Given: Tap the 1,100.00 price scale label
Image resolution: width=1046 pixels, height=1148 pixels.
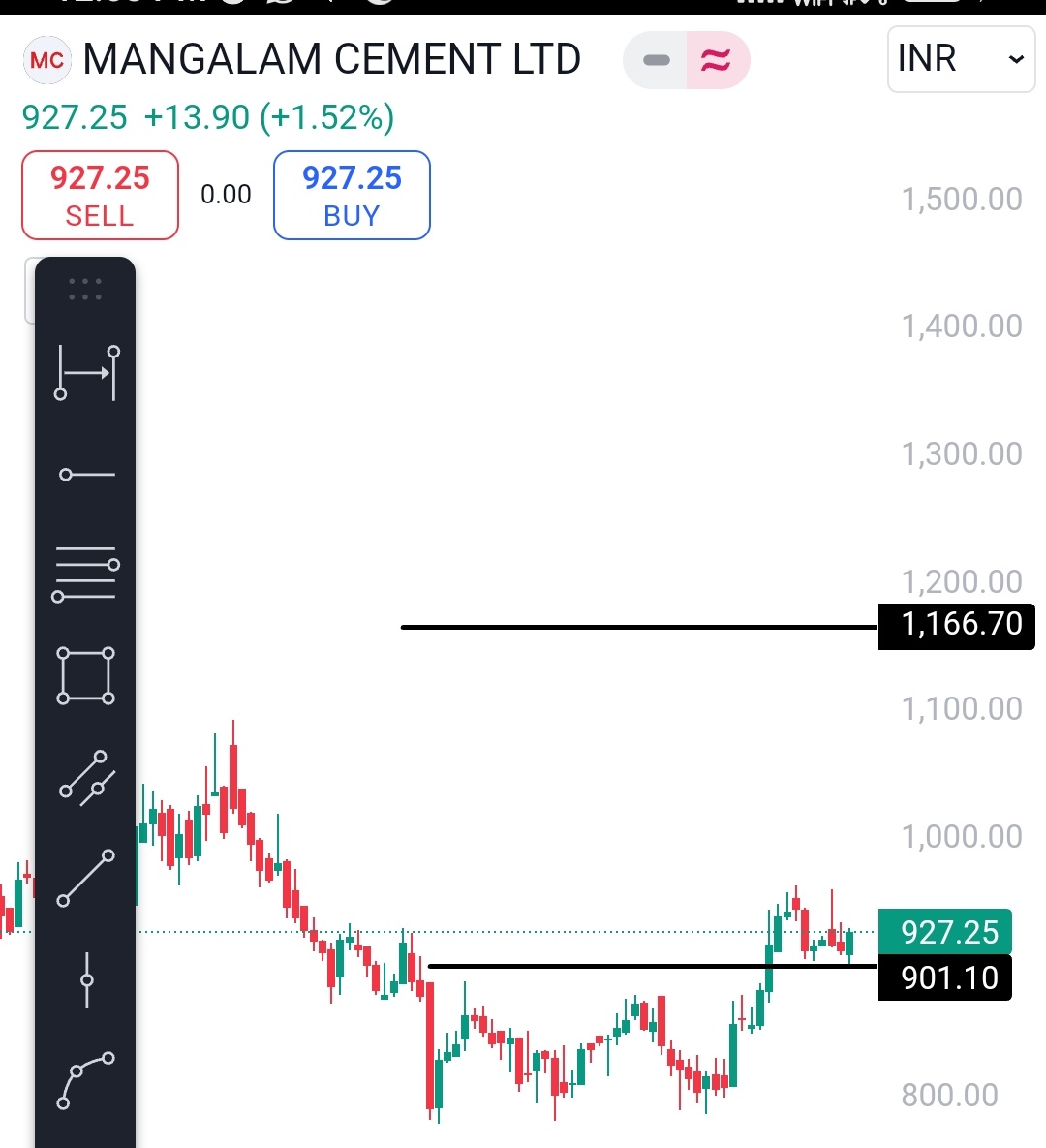Looking at the screenshot, I should click(x=961, y=709).
